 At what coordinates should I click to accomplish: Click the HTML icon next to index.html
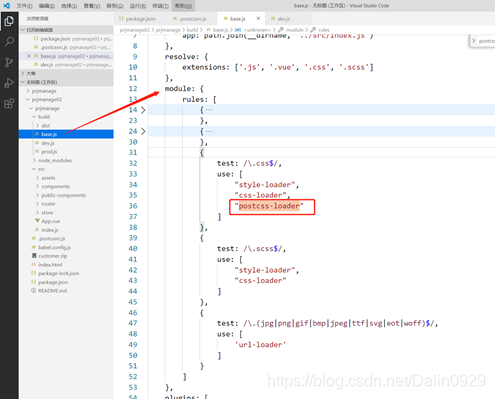coord(34,264)
